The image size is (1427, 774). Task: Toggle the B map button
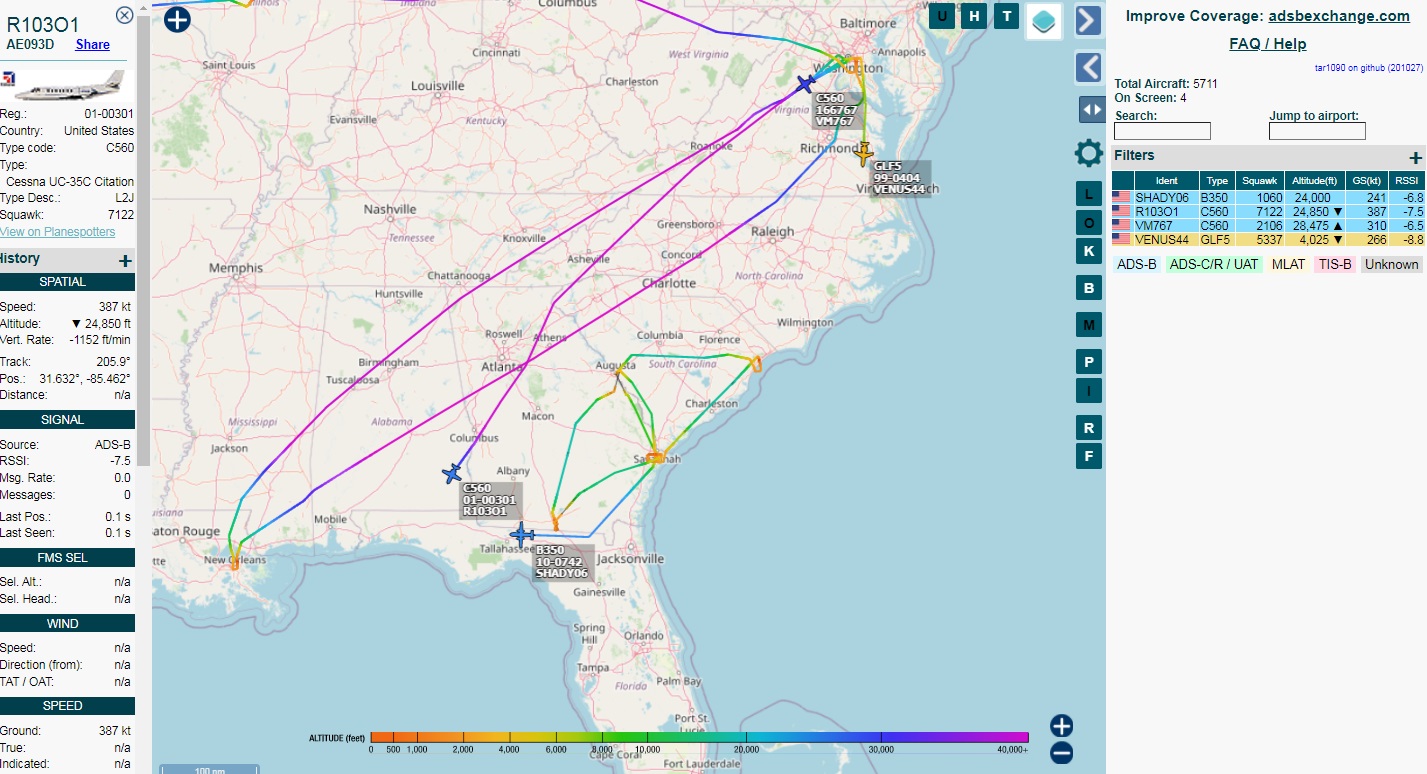1089,288
